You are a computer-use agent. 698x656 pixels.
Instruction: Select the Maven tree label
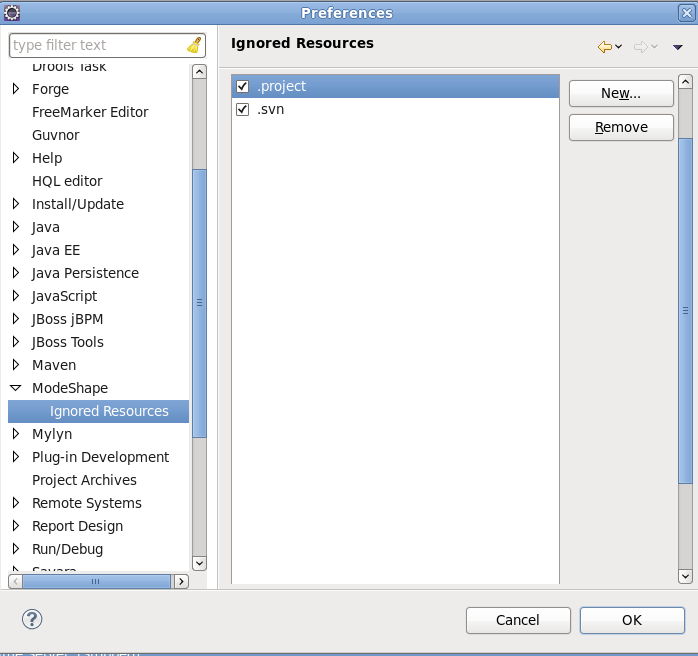click(x=54, y=365)
